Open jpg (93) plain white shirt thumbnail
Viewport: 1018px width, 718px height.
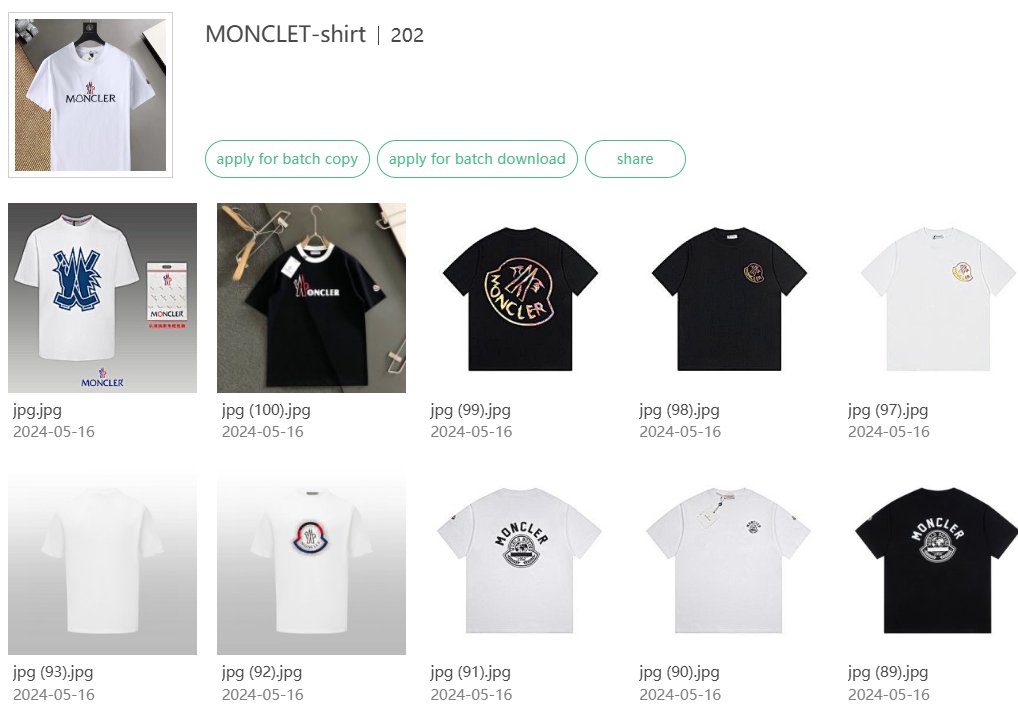coord(103,561)
